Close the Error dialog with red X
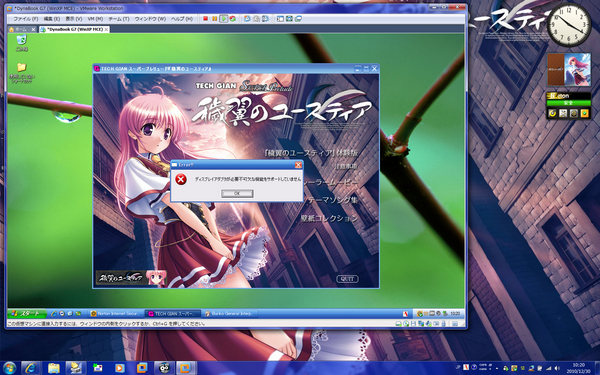Image resolution: width=600 pixels, height=375 pixels. 298,165
